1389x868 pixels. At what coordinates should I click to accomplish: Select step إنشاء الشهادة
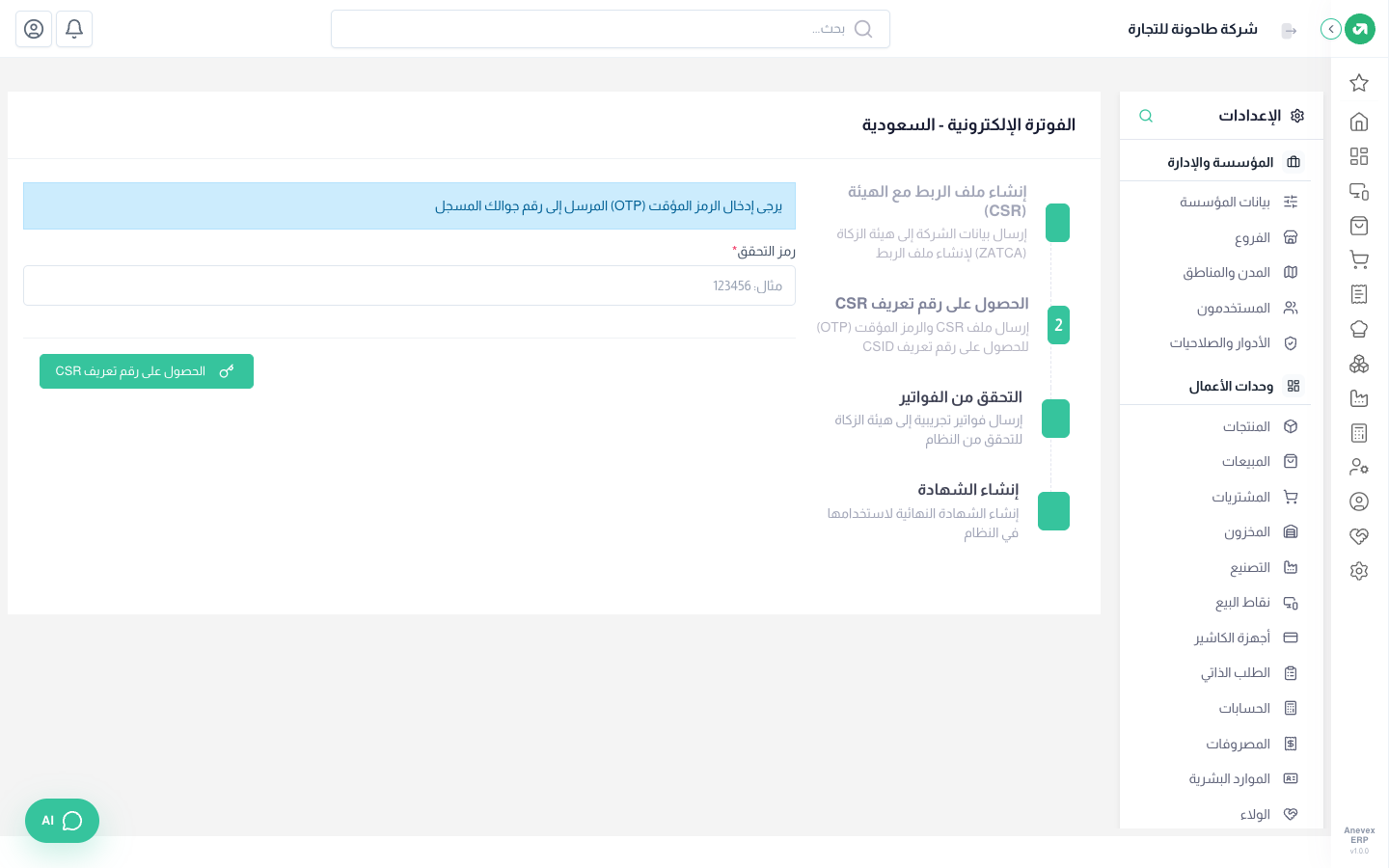point(947,511)
